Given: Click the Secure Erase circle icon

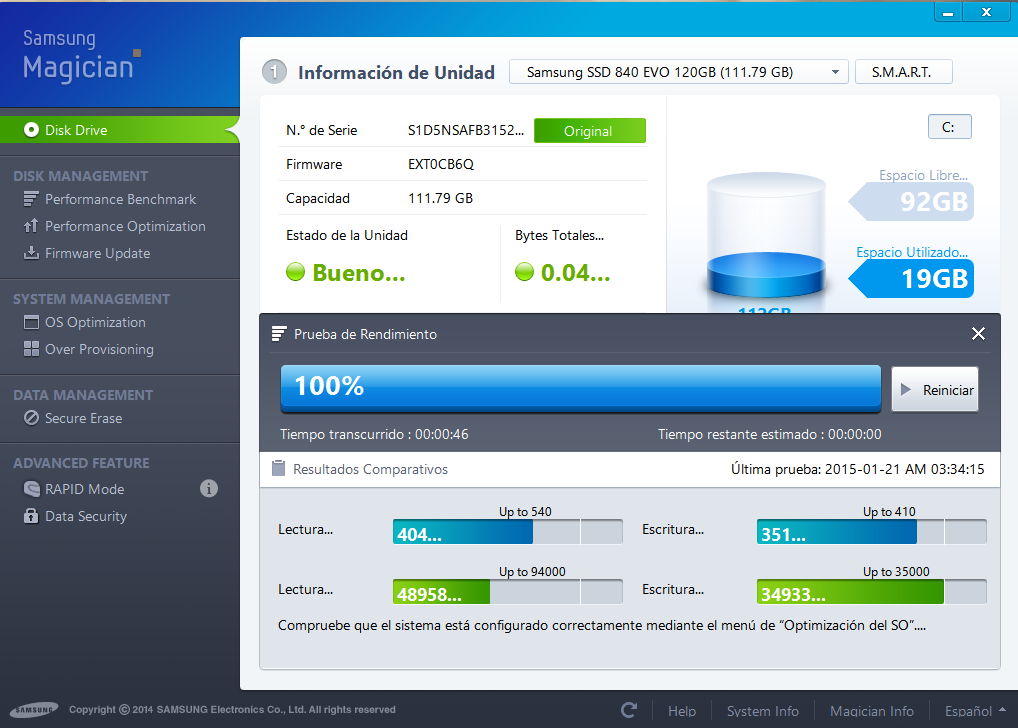Looking at the screenshot, I should [x=31, y=418].
